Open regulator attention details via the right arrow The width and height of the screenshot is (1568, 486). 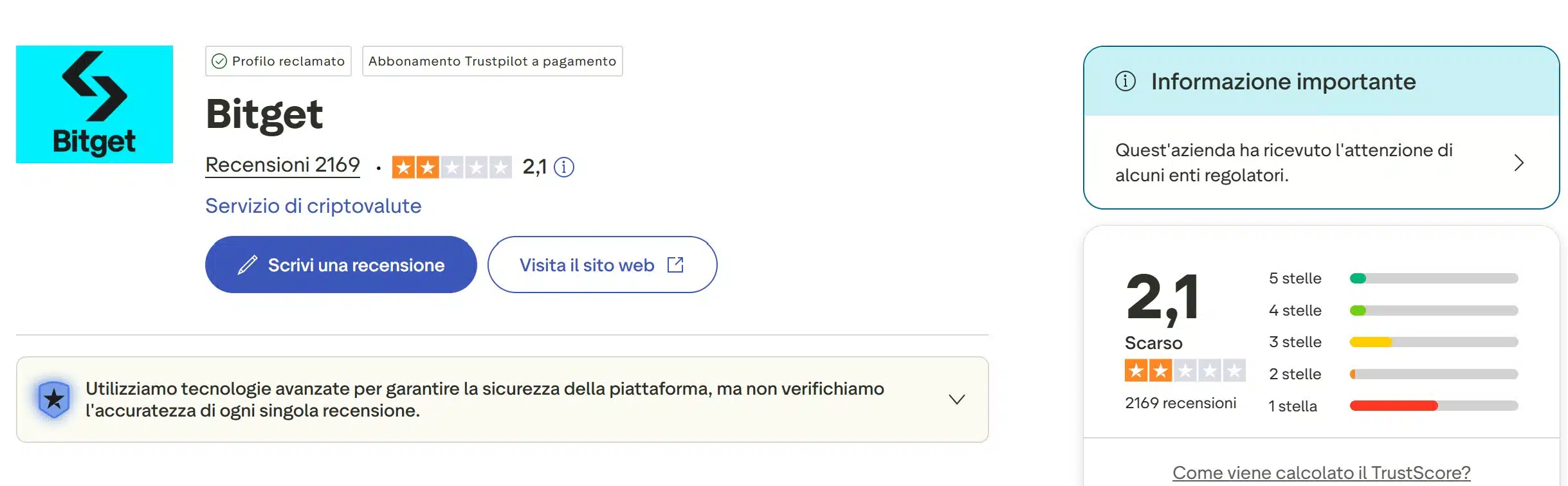point(1519,163)
